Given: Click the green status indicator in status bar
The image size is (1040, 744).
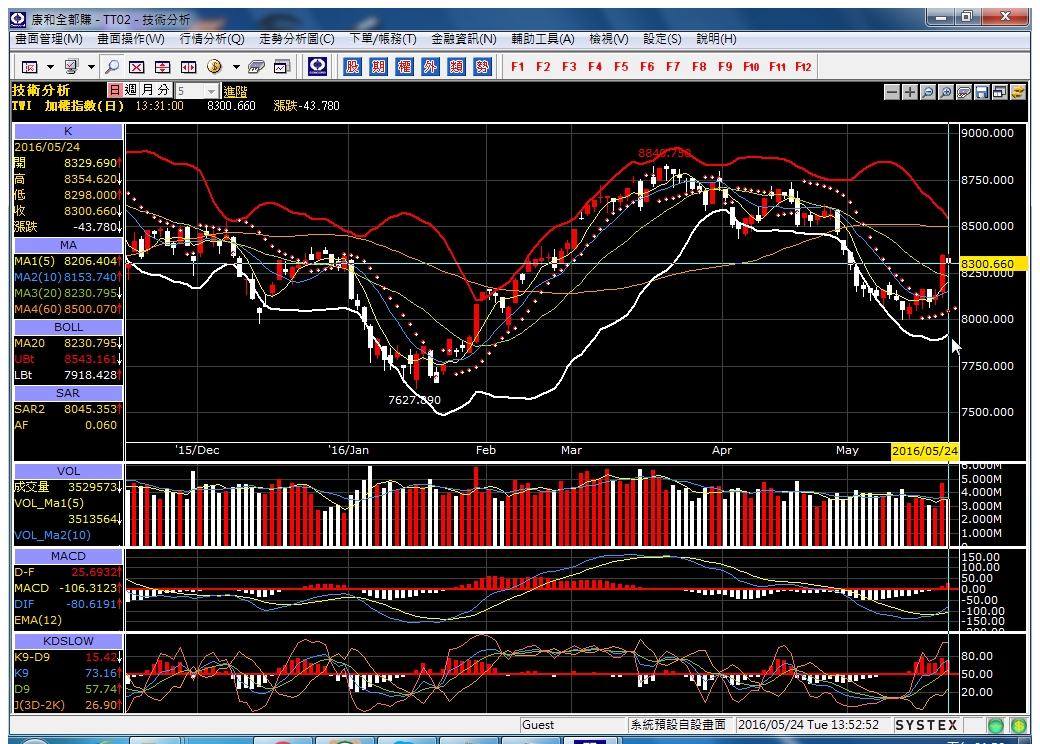Looking at the screenshot, I should (x=996, y=725).
